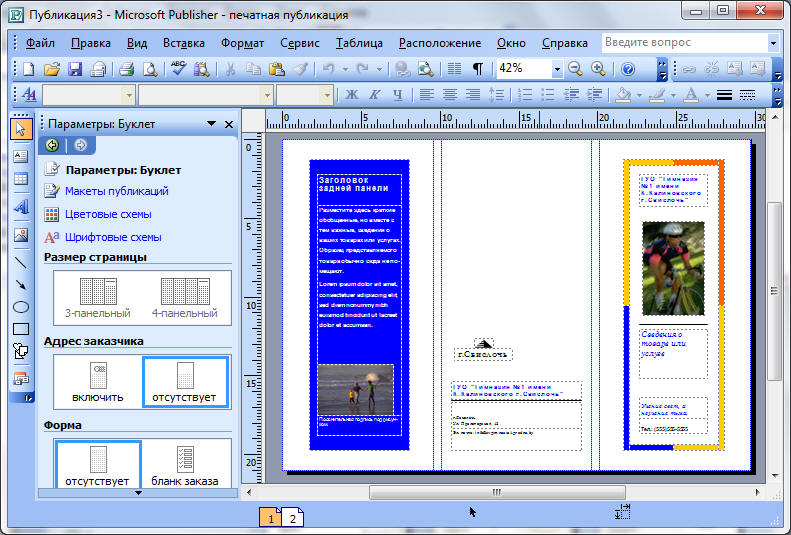Toggle underline Ч formatting

398,95
